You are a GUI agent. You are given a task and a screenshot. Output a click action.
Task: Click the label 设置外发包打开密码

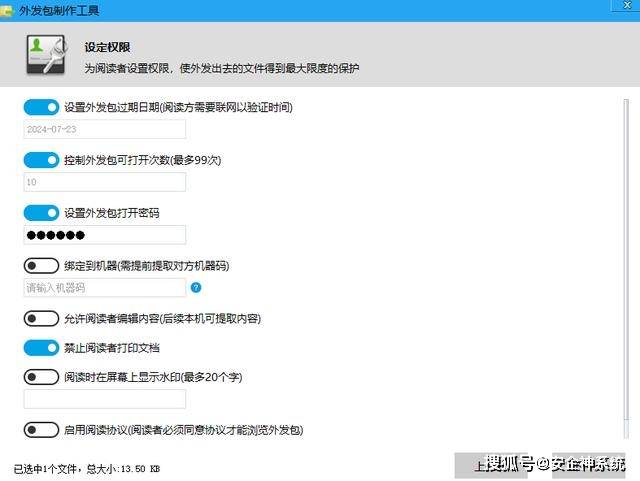tap(112, 213)
